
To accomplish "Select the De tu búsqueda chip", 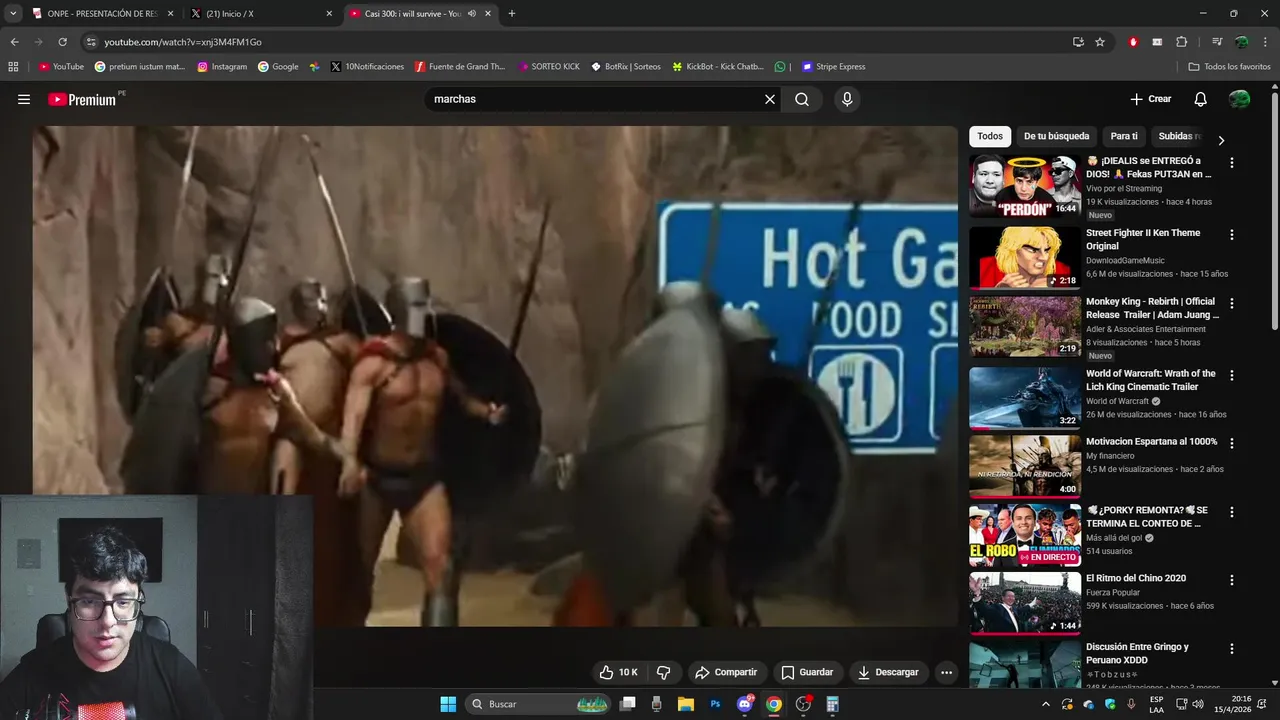I will click(1056, 136).
